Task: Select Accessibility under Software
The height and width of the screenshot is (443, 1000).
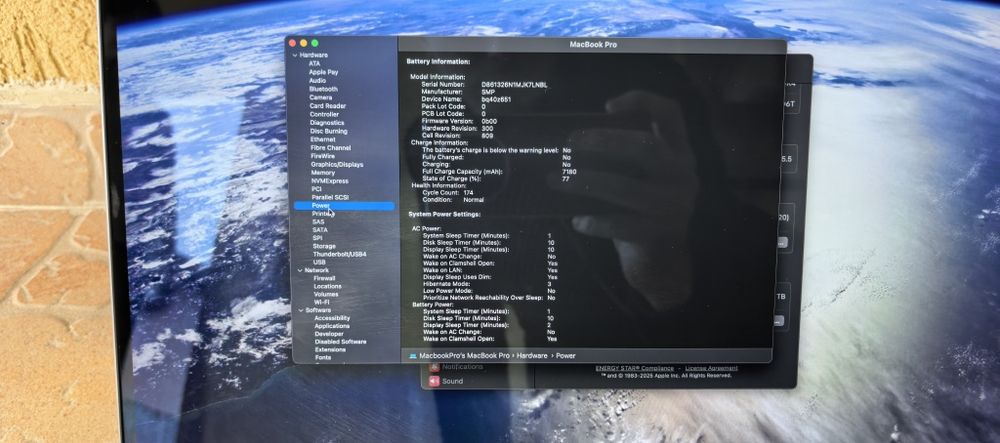Action: tap(332, 318)
